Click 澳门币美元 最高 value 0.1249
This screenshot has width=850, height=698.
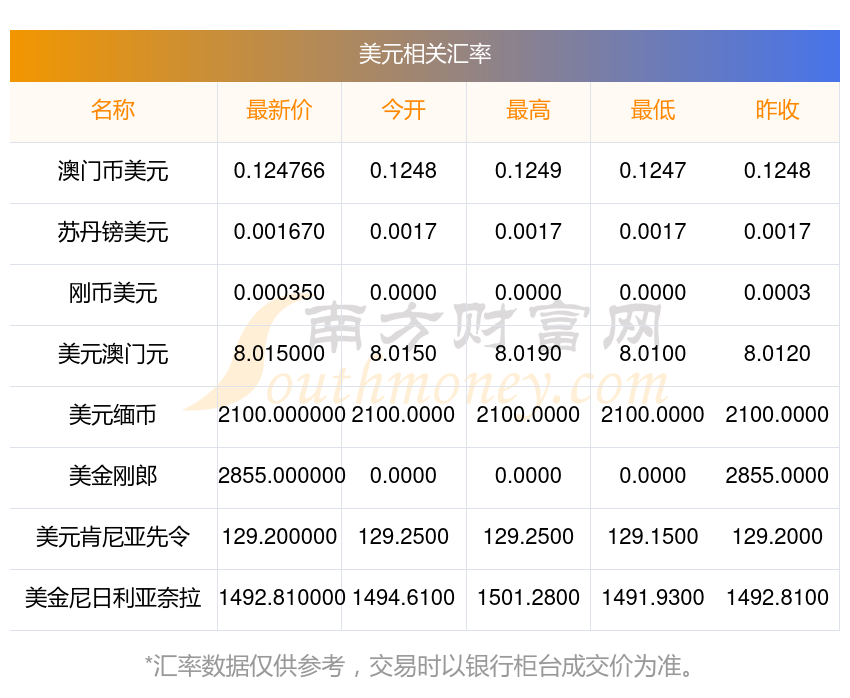[x=528, y=171]
